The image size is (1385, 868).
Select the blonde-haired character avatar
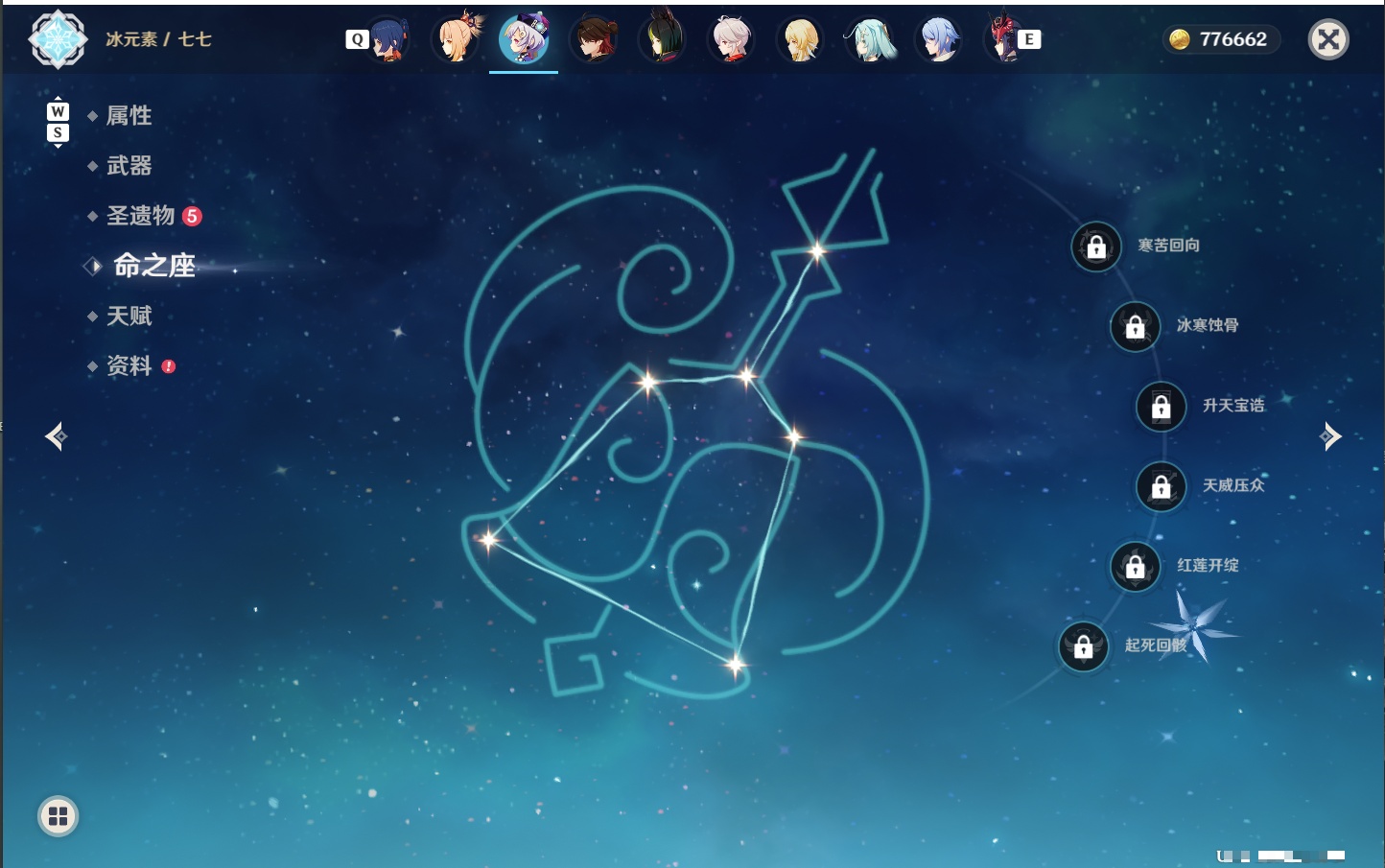click(x=801, y=39)
